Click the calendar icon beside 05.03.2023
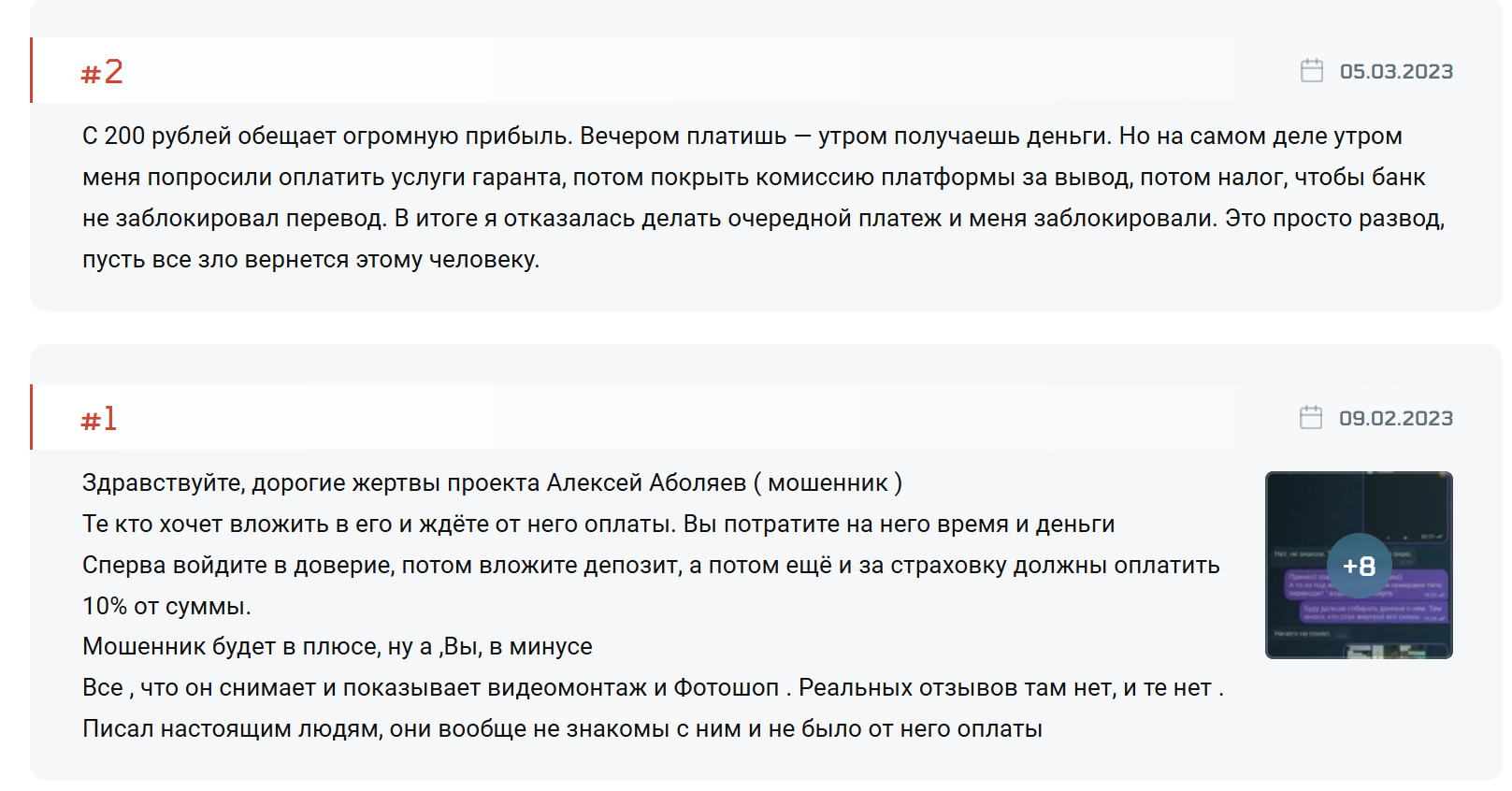 coord(1312,71)
